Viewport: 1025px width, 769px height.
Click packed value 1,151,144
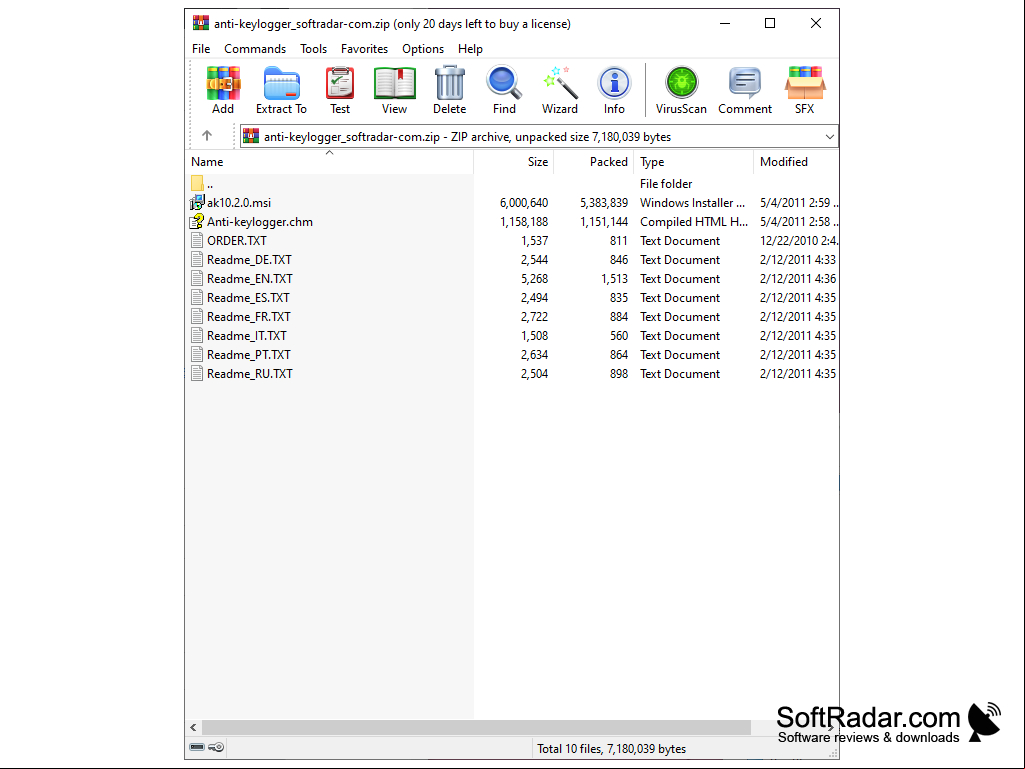pos(604,222)
